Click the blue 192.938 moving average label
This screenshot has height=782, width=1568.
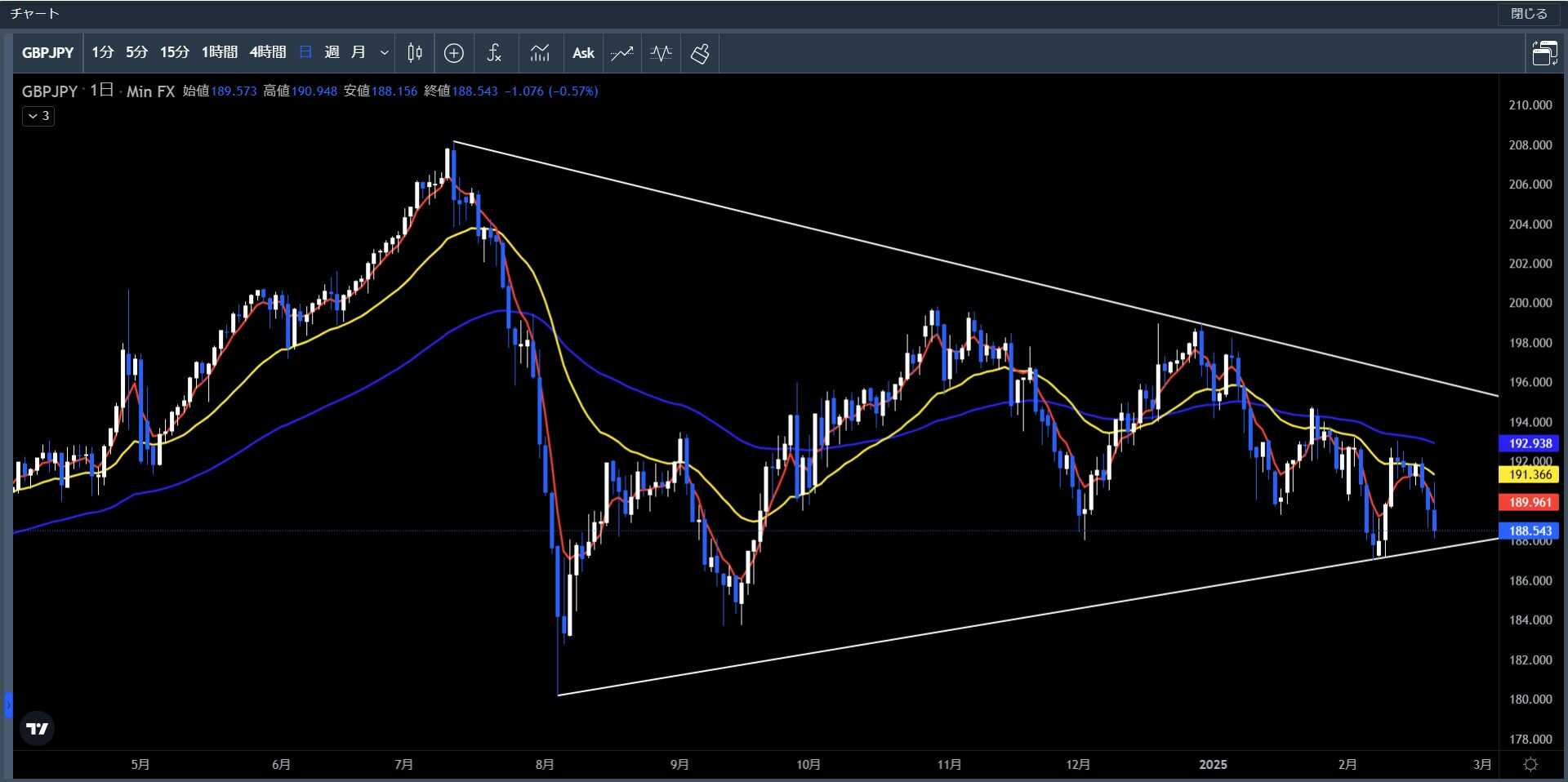(x=1530, y=443)
